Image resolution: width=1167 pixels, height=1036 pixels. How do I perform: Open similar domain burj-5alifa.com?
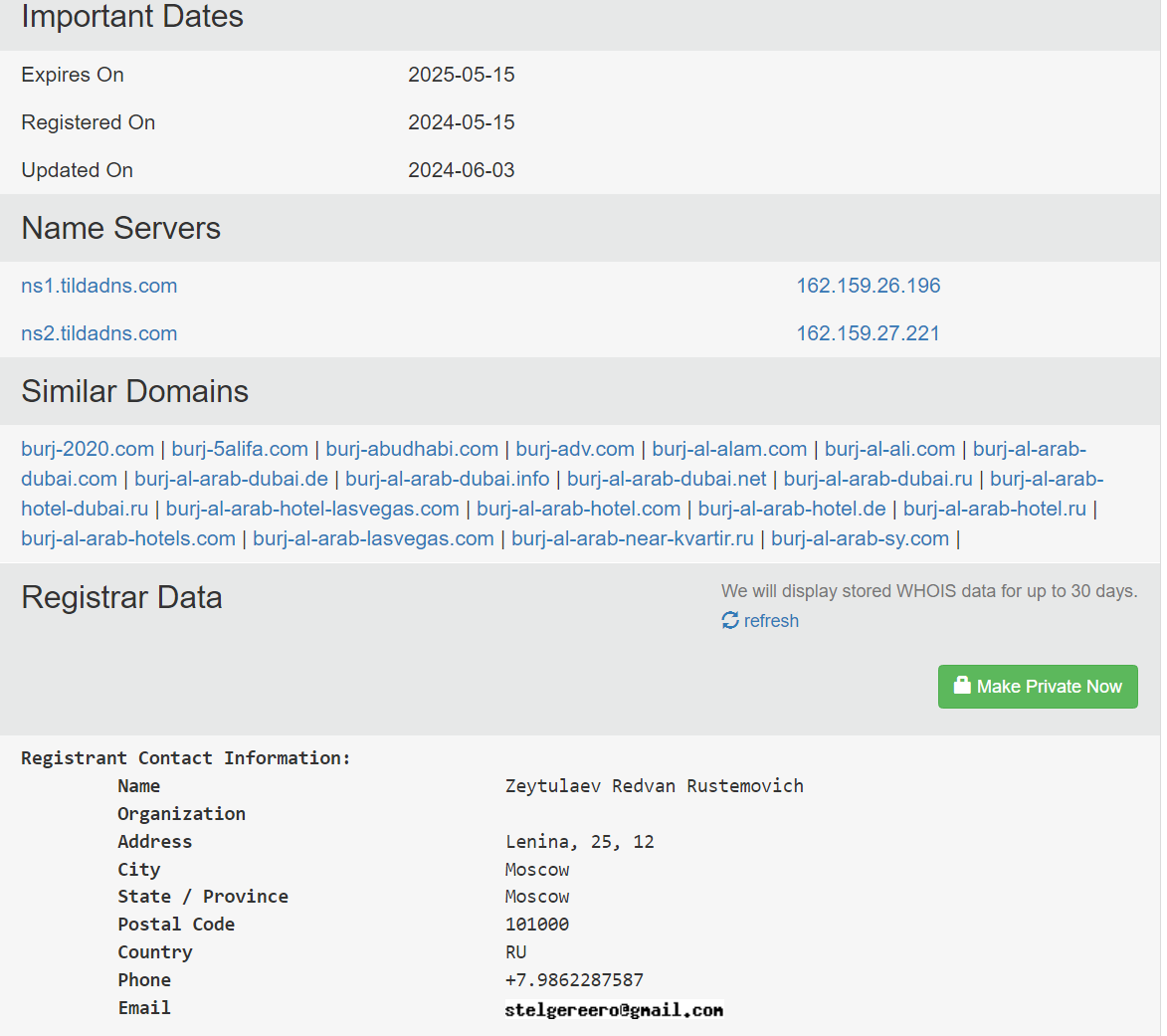(240, 449)
